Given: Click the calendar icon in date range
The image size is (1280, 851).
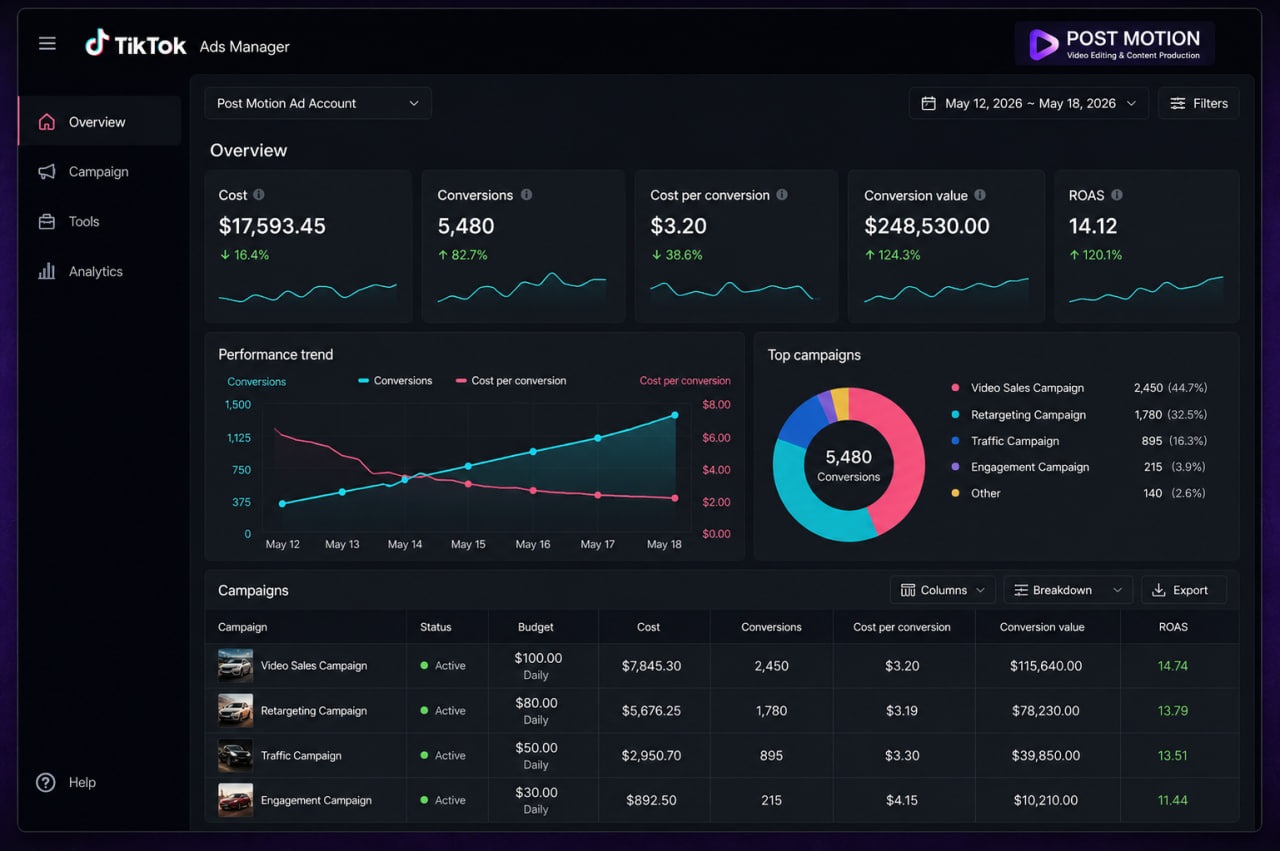Looking at the screenshot, I should 928,103.
